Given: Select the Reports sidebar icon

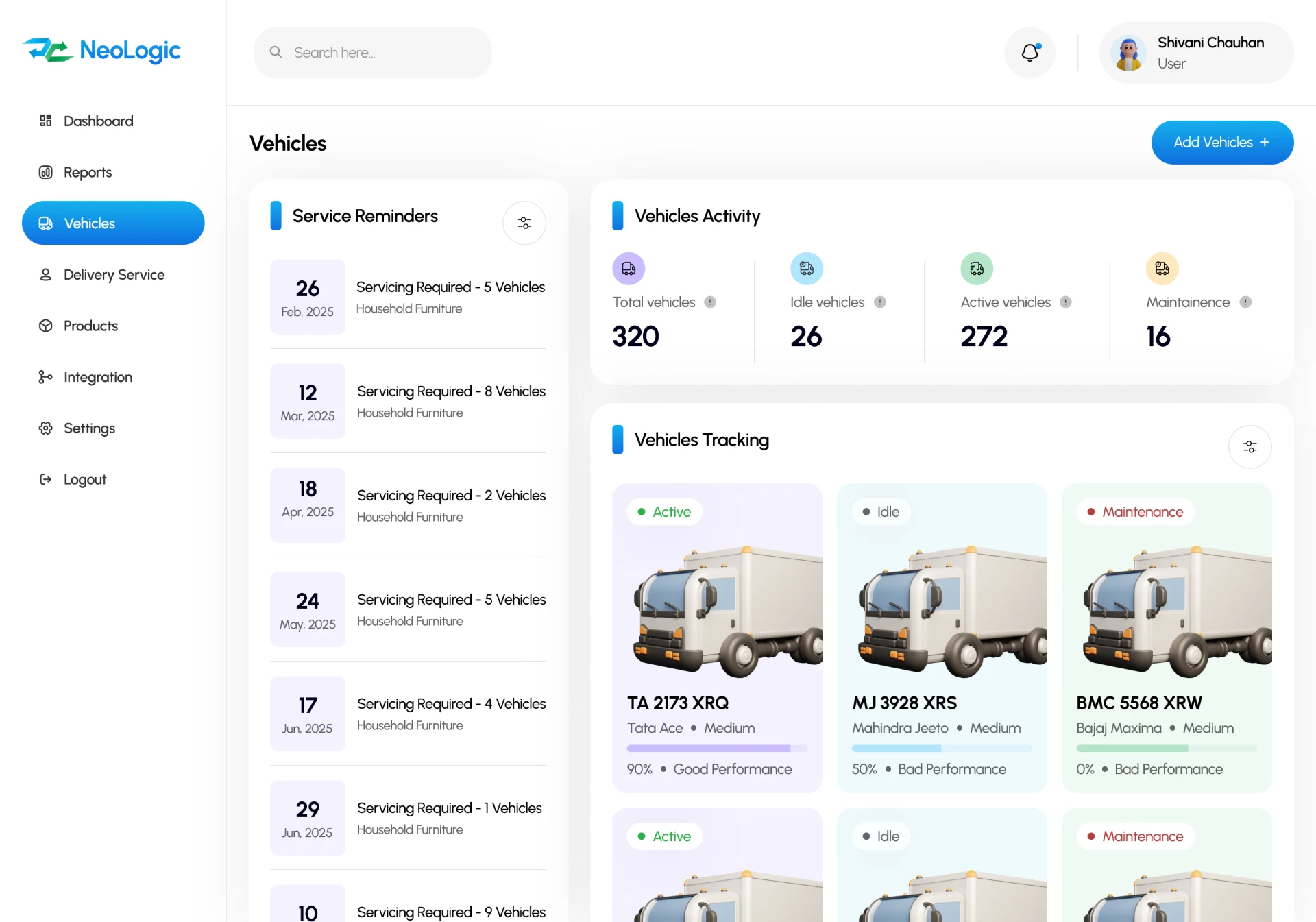Looking at the screenshot, I should pos(45,172).
